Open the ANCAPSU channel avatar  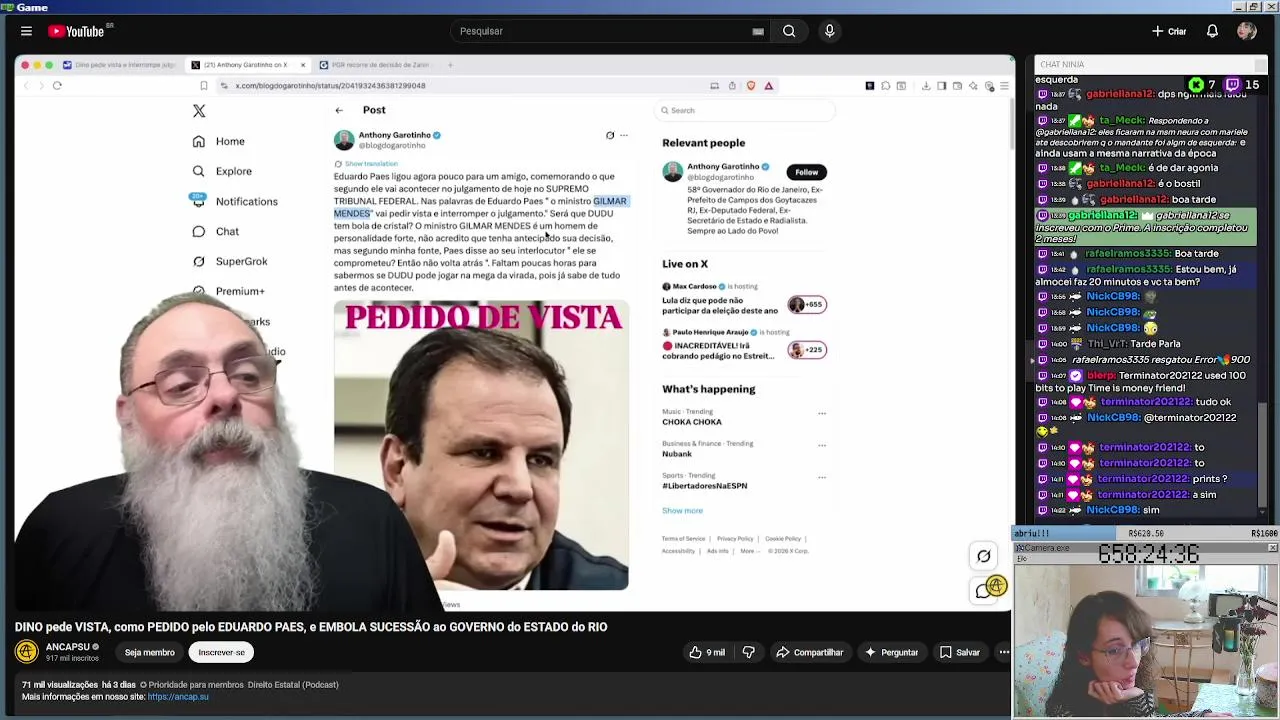(x=27, y=652)
